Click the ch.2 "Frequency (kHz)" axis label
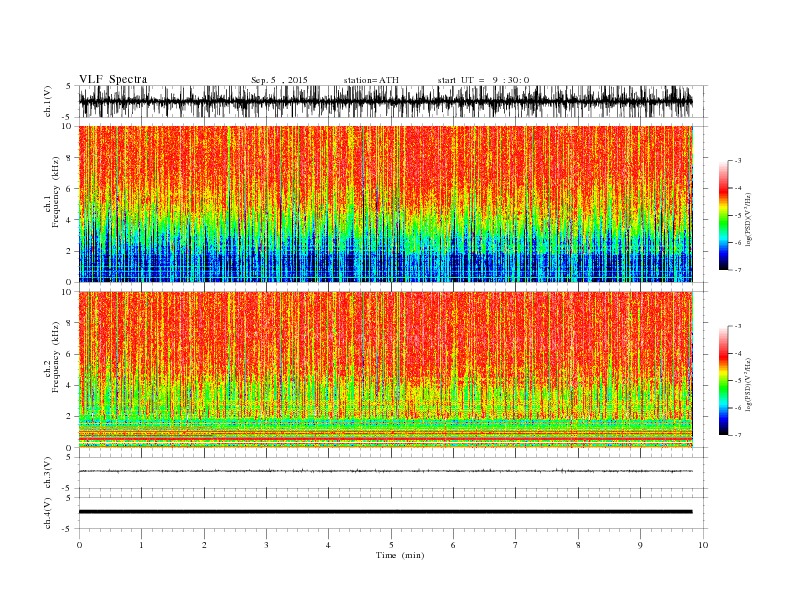Image resolution: width=792 pixels, height=612 pixels. click(55, 357)
